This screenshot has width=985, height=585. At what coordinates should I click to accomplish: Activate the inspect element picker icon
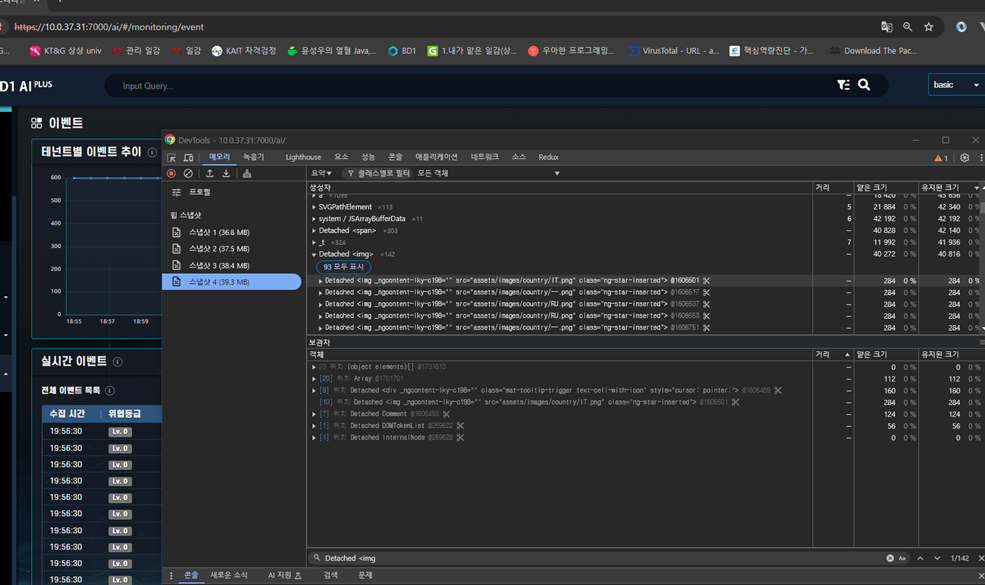(x=172, y=158)
